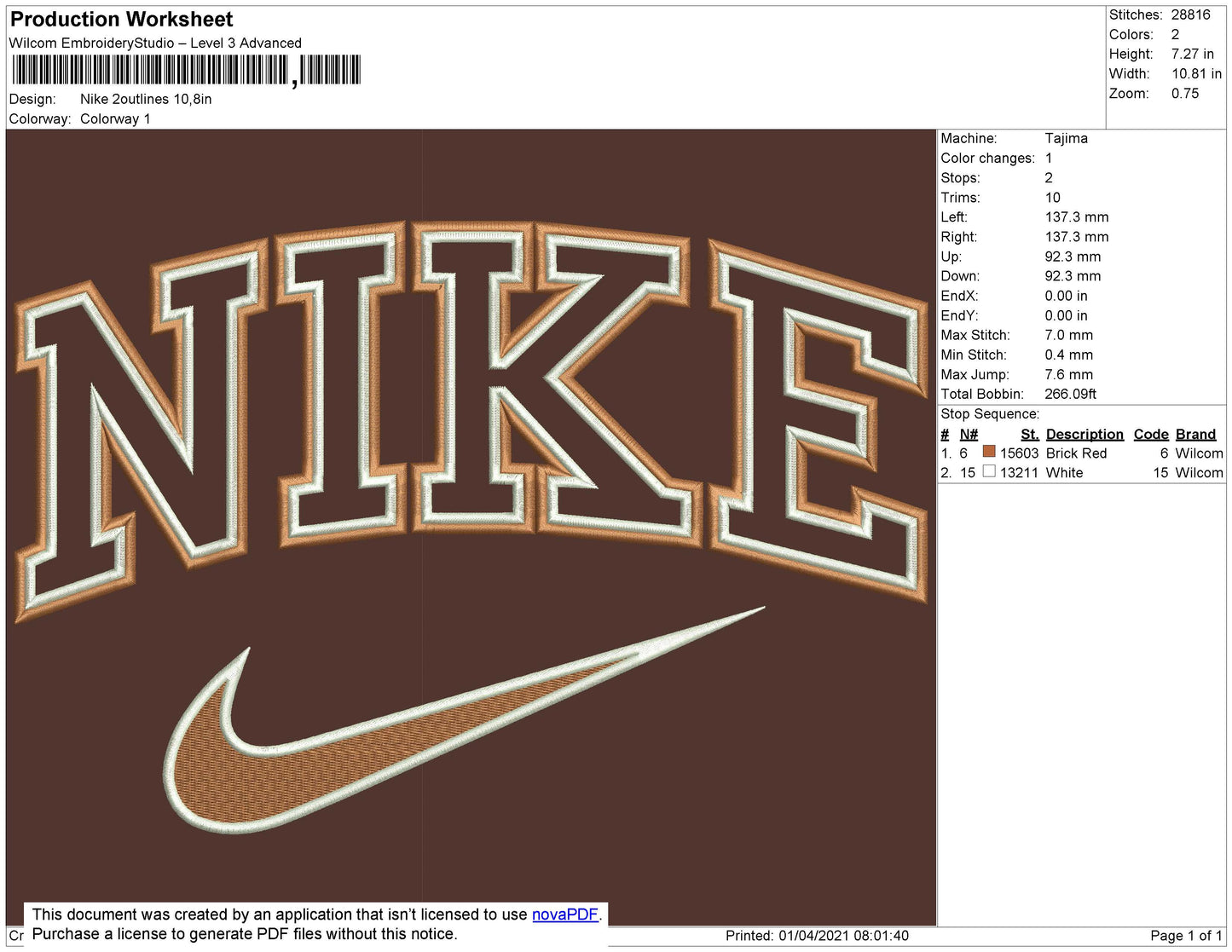This screenshot has width=1232, height=952.
Task: Click the Description column header
Action: point(1085,435)
